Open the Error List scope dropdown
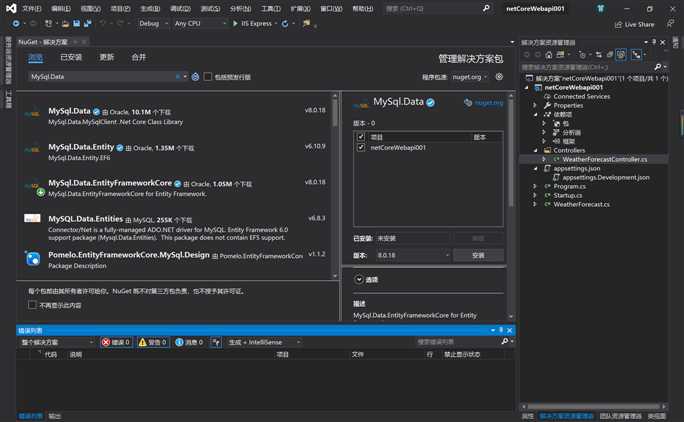 point(57,342)
